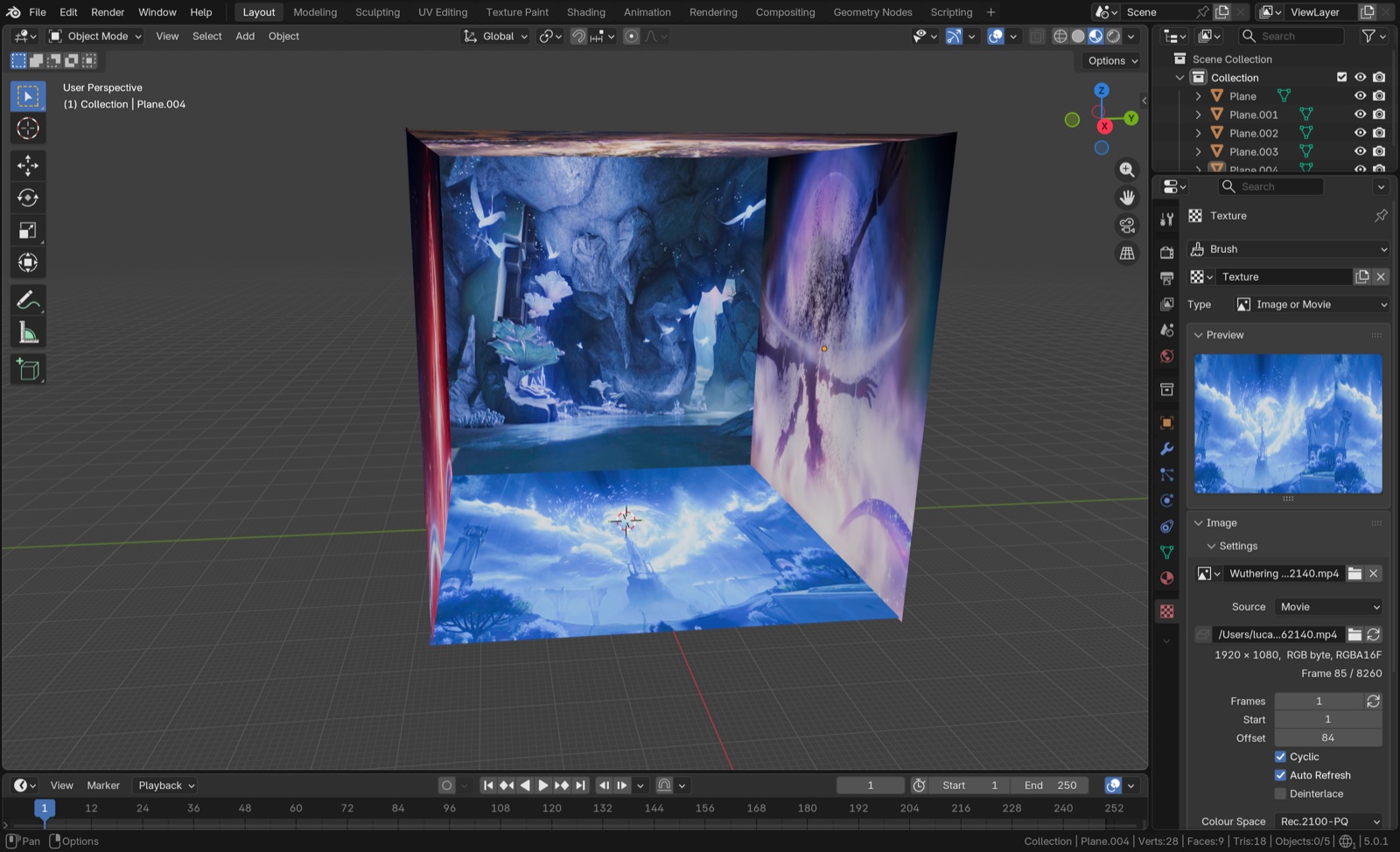Click the texture preview thumbnail
The height and width of the screenshot is (852, 1400).
pyautogui.click(x=1288, y=423)
